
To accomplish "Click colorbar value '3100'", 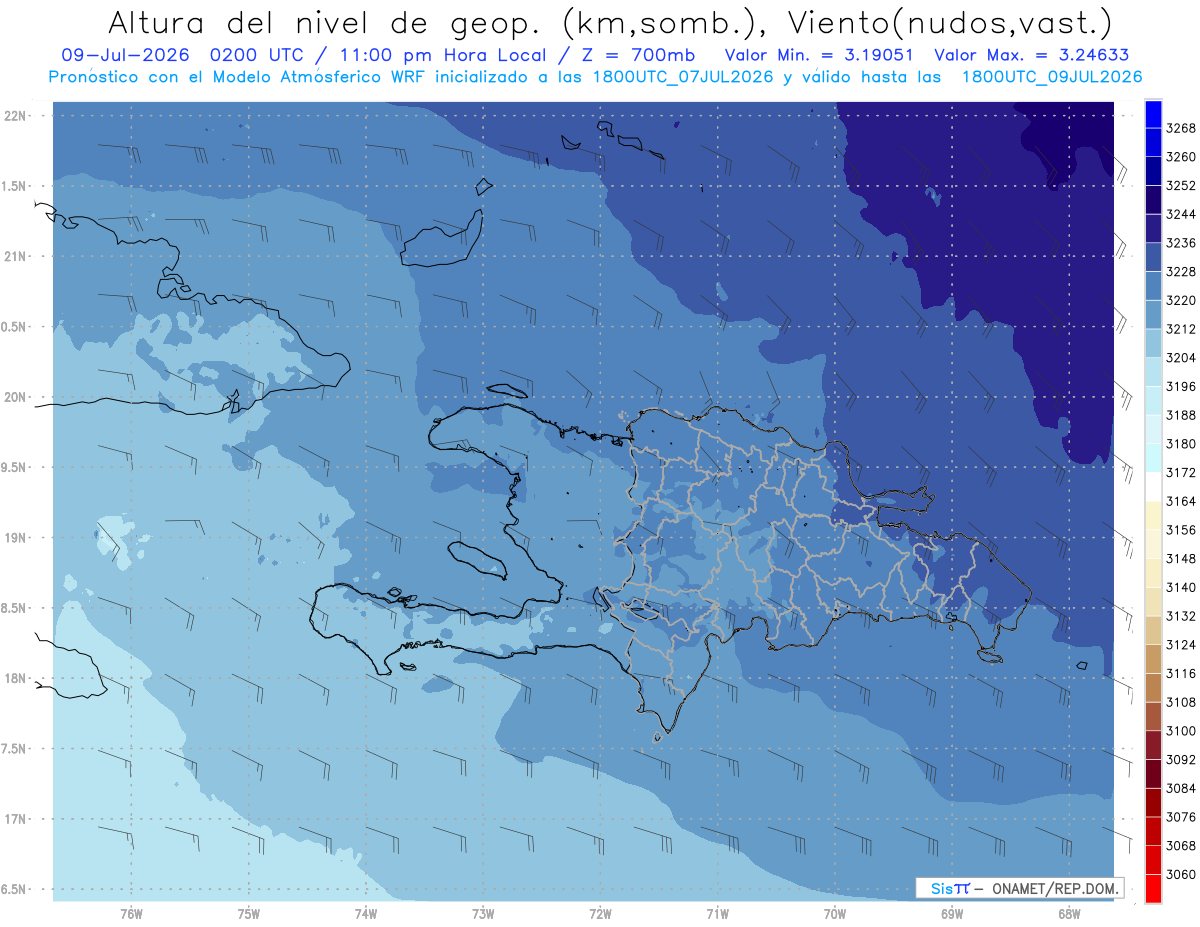I will [1181, 731].
